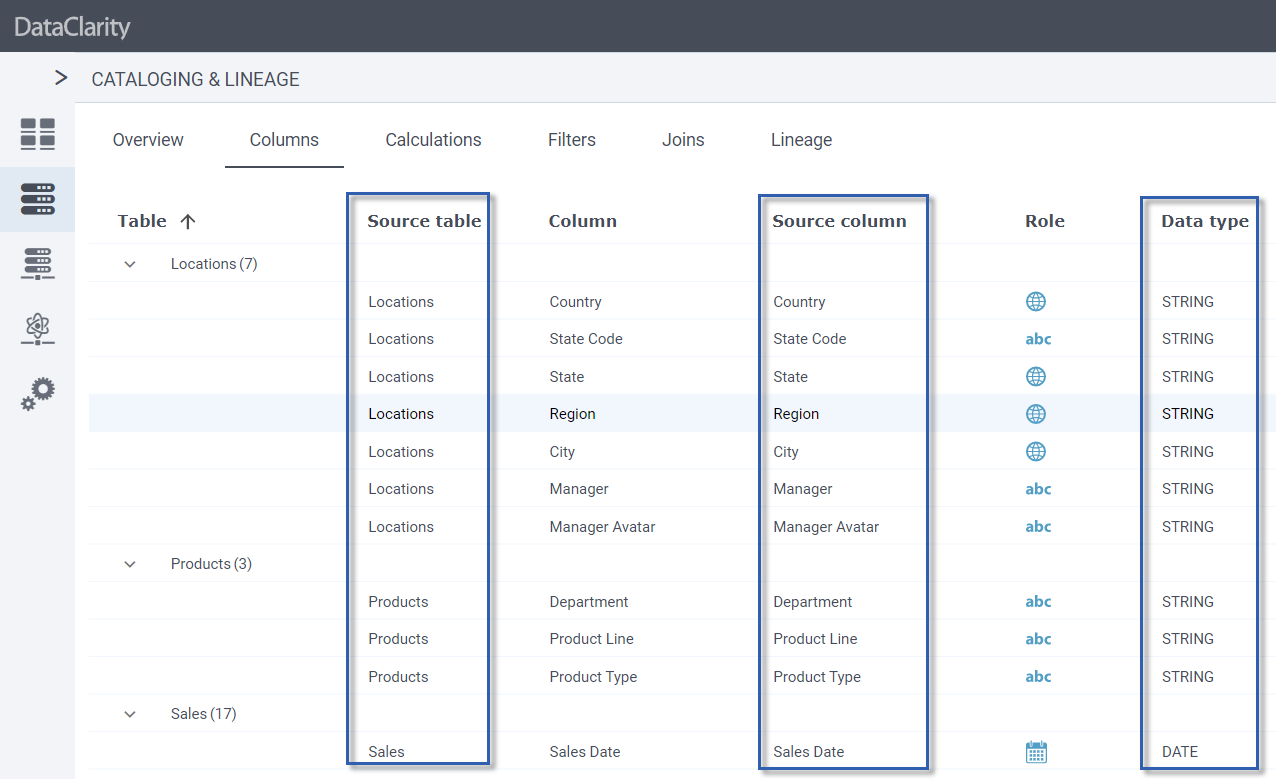1276x779 pixels.
Task: Click the Product Line cell in Source column
Action: pos(815,639)
